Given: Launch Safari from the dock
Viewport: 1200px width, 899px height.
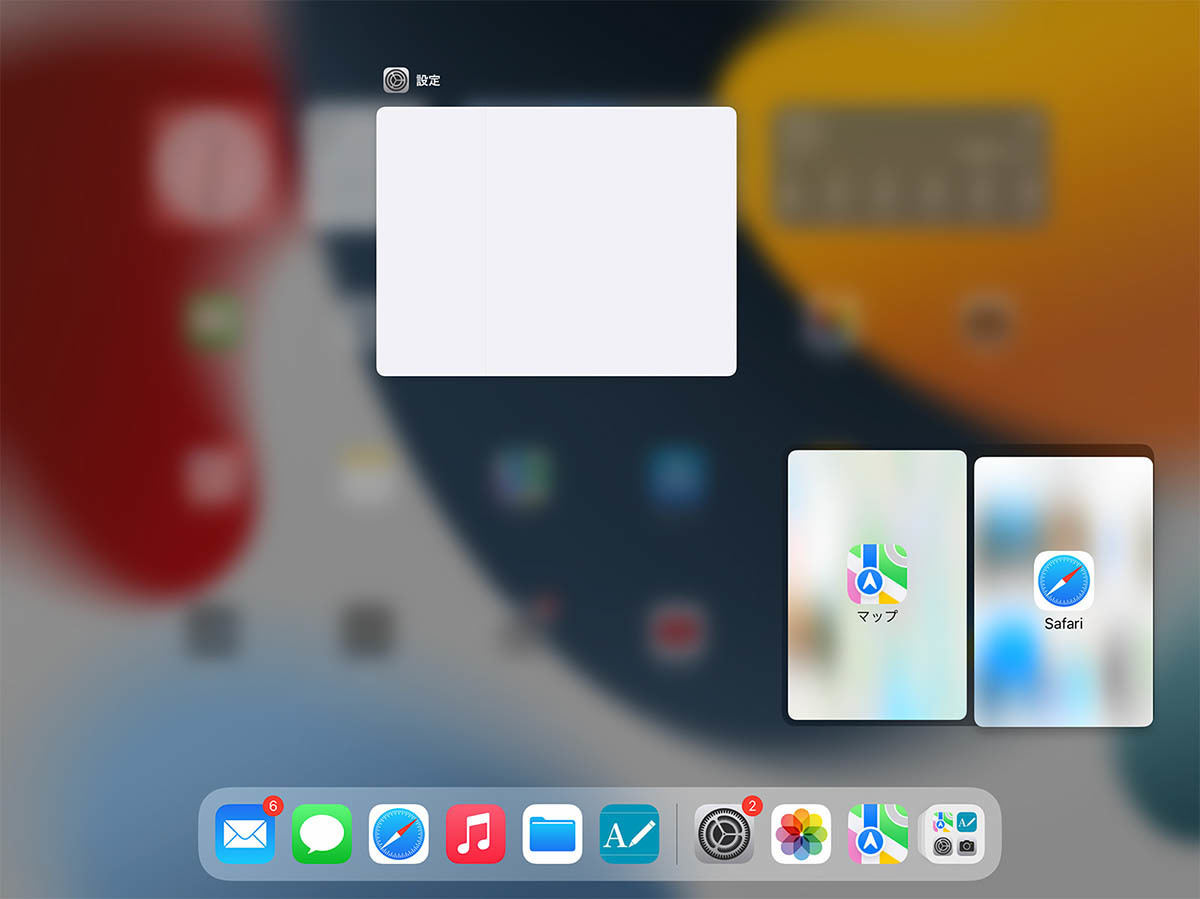Looking at the screenshot, I should click(x=399, y=833).
